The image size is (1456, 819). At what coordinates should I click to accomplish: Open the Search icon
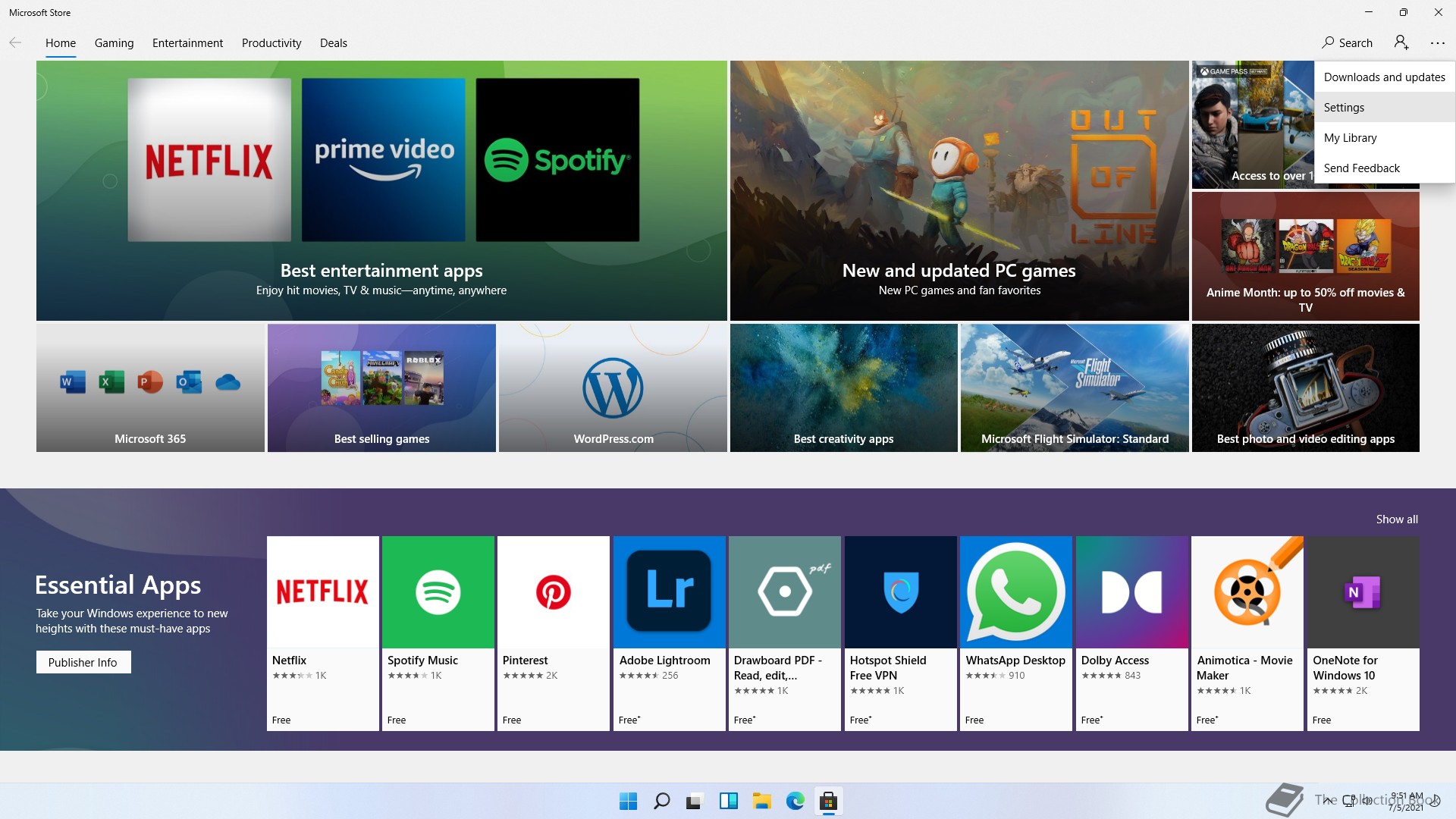tap(1347, 42)
